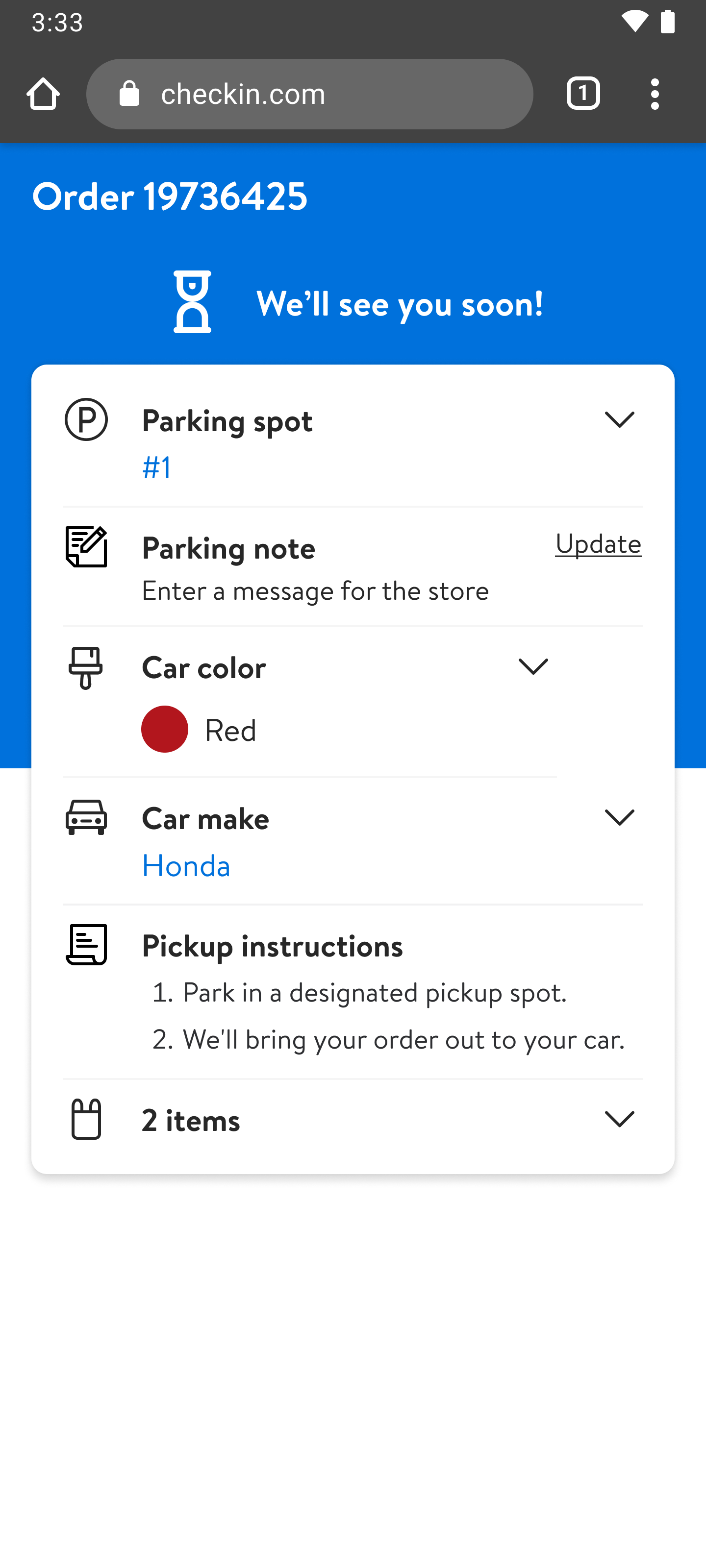Expand the 2 items list chevron
Viewport: 706px width, 1568px height.
click(620, 1119)
